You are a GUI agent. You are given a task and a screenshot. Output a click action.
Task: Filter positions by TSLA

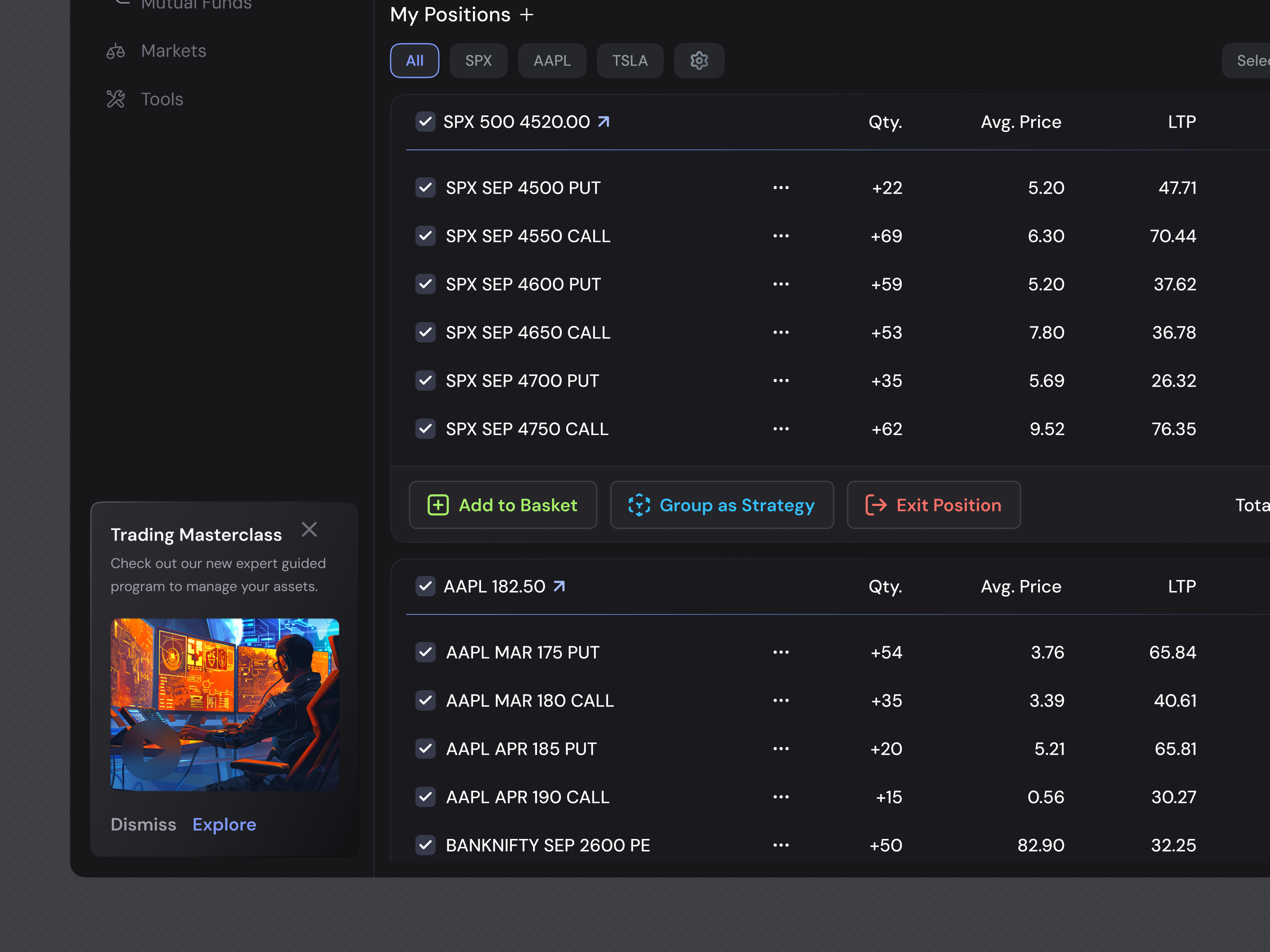(x=630, y=60)
